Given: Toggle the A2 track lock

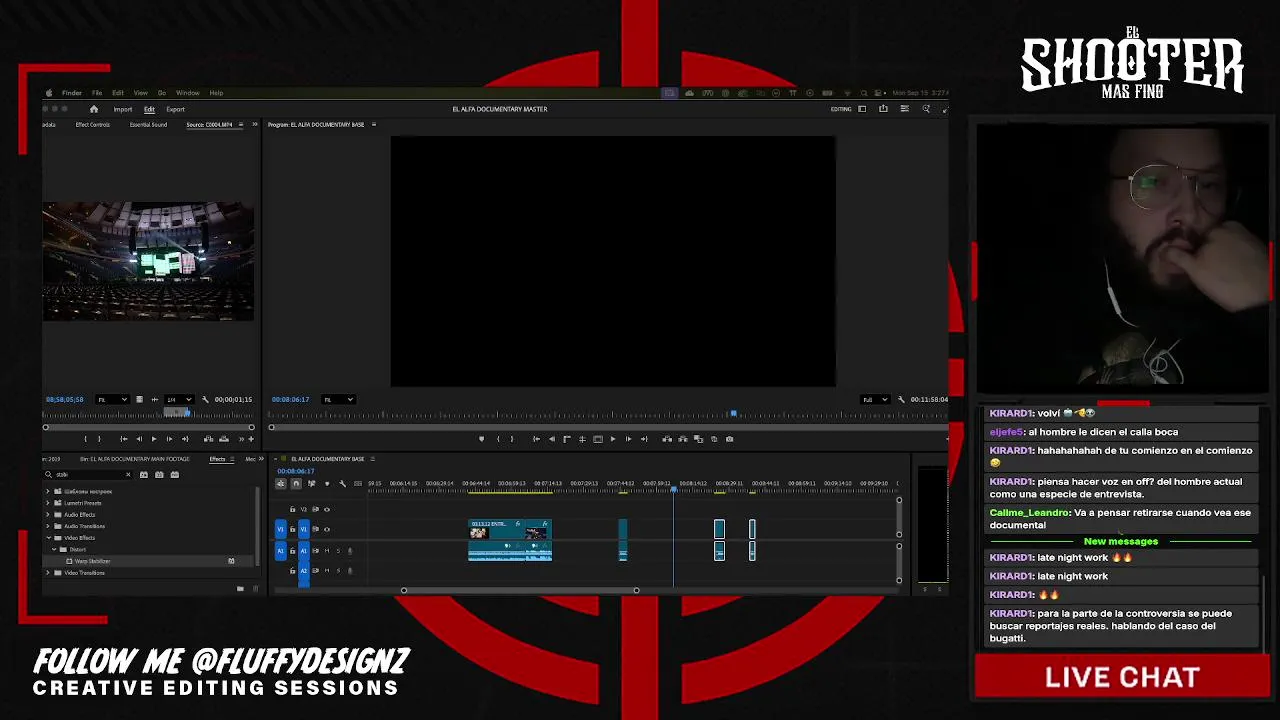Looking at the screenshot, I should coord(292,571).
